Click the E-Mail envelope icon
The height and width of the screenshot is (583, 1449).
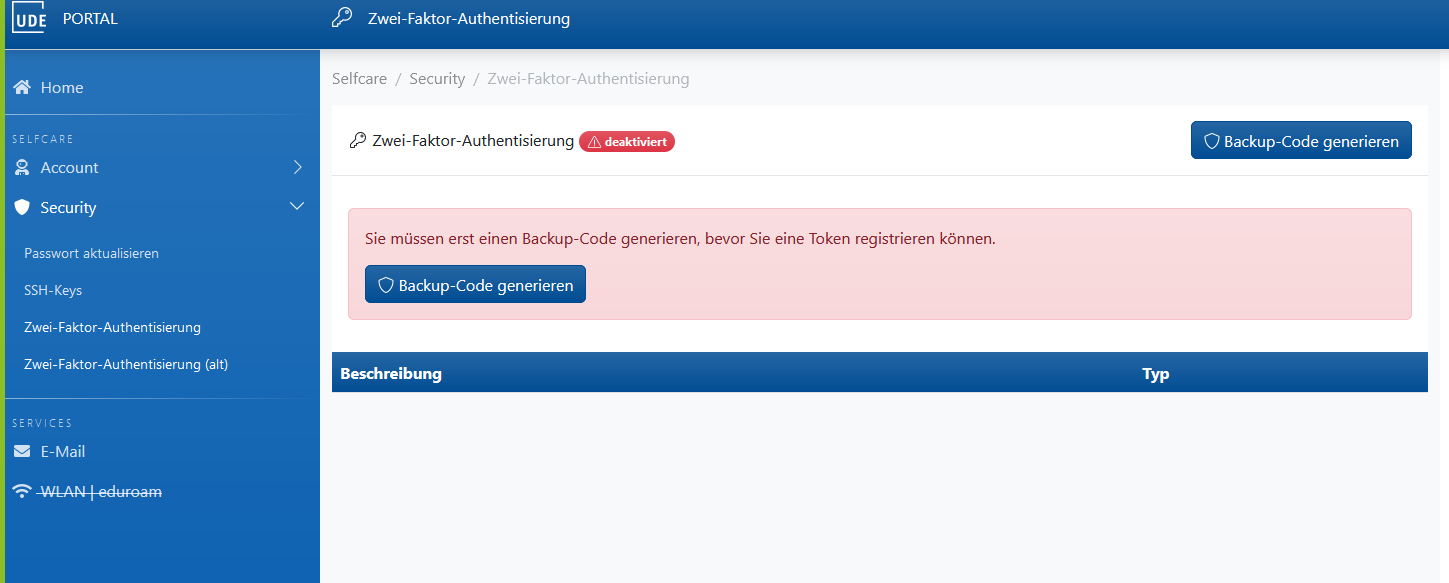[x=22, y=452]
